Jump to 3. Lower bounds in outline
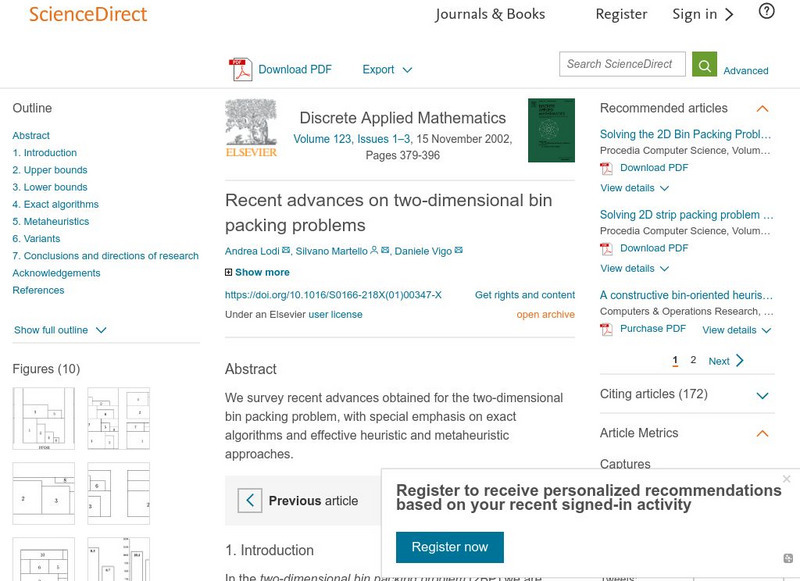800x581 pixels. [x=49, y=187]
